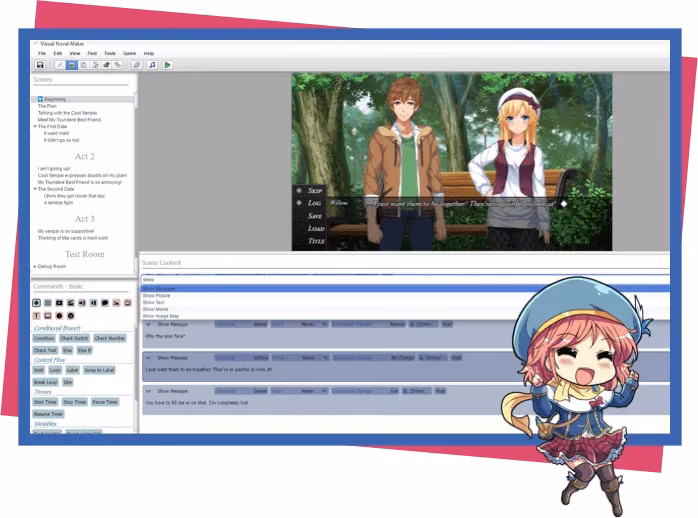Click the Else If command button
This screenshot has height=518, width=698.
(x=85, y=351)
